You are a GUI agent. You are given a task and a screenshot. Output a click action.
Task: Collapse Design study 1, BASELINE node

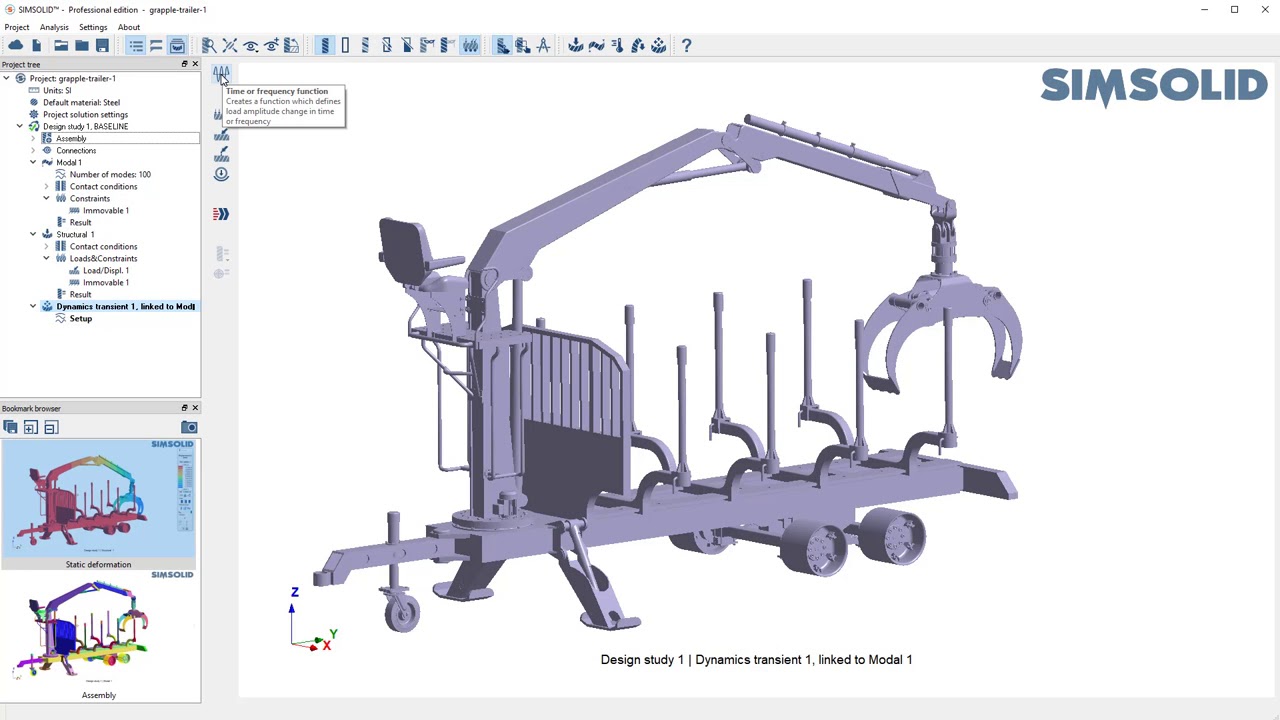click(x=19, y=126)
